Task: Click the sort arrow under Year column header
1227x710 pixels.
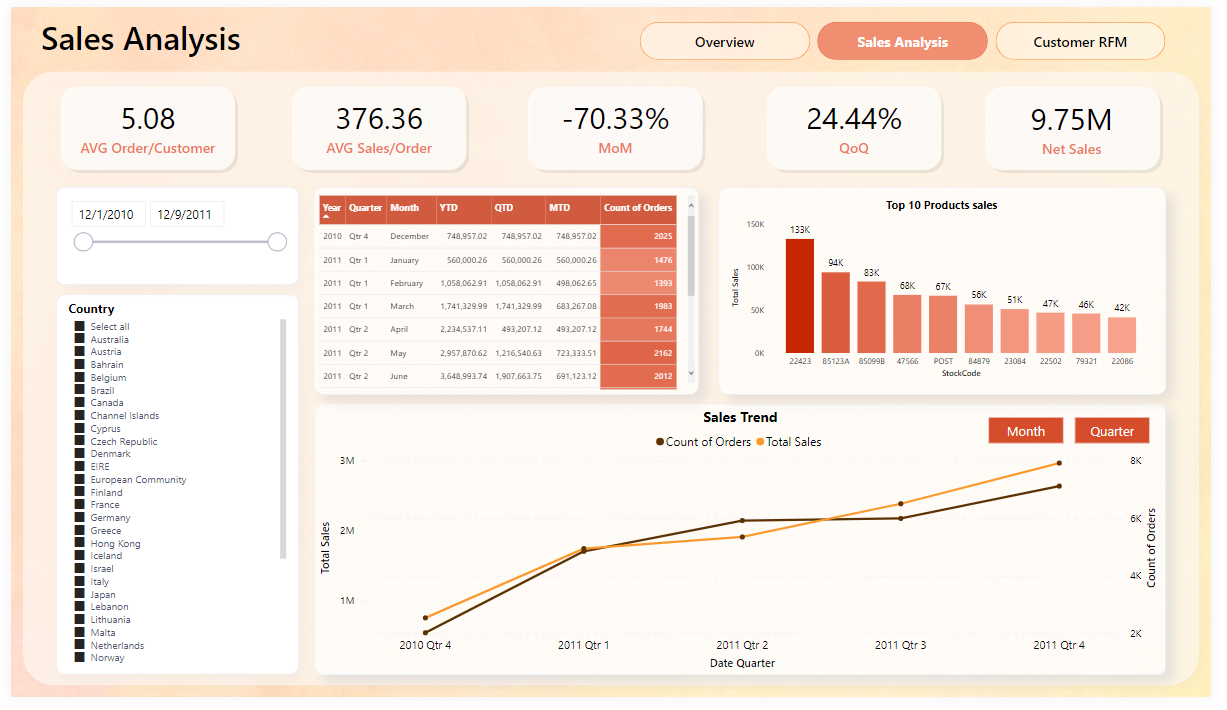Action: 326,217
